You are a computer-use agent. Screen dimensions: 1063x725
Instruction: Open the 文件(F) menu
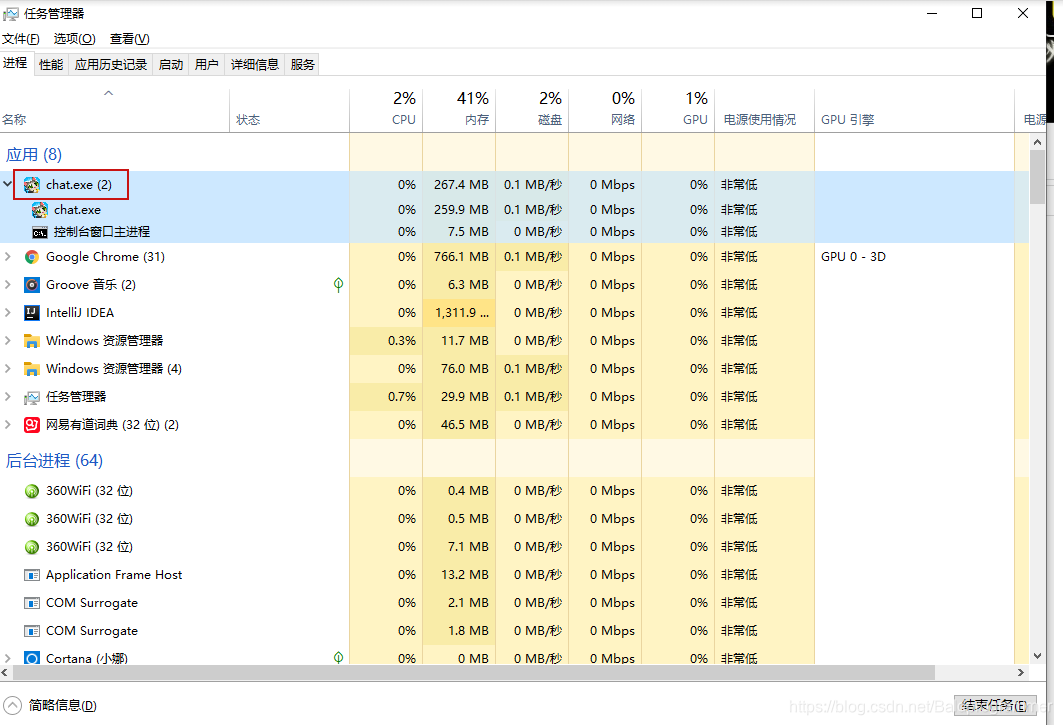(x=20, y=39)
